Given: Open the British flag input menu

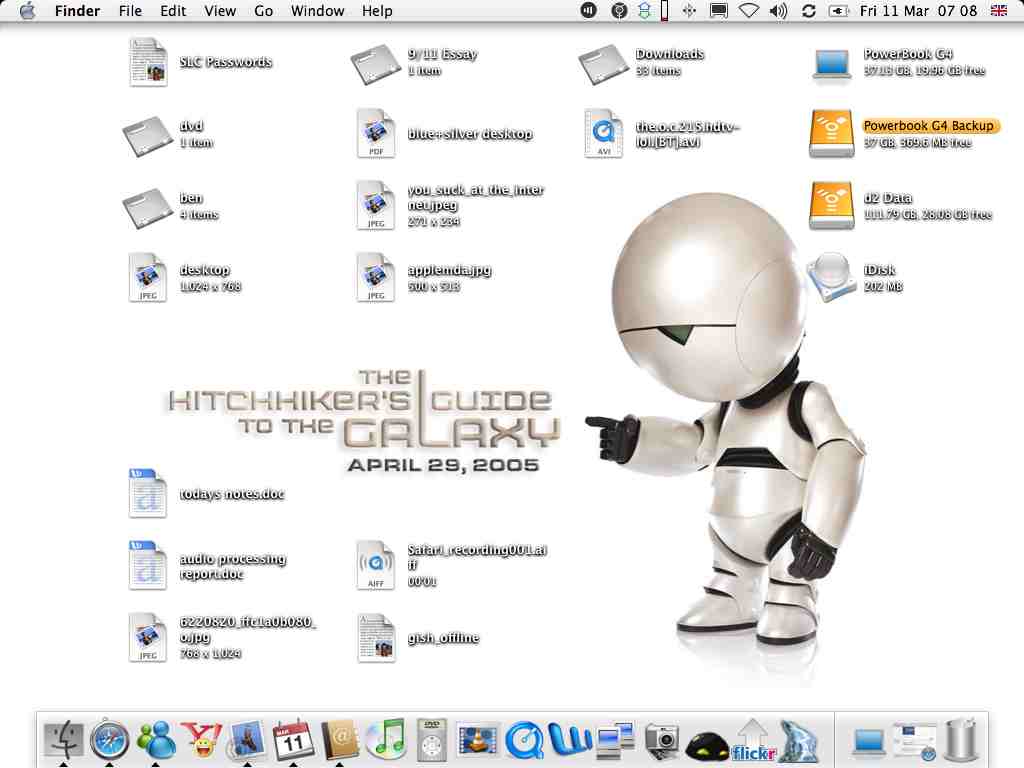Looking at the screenshot, I should coord(998,11).
